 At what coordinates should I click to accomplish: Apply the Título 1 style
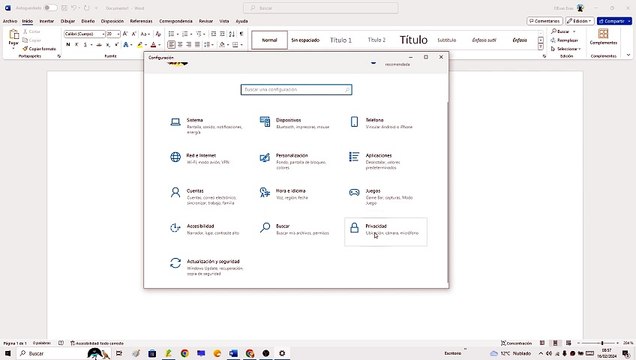coord(341,40)
